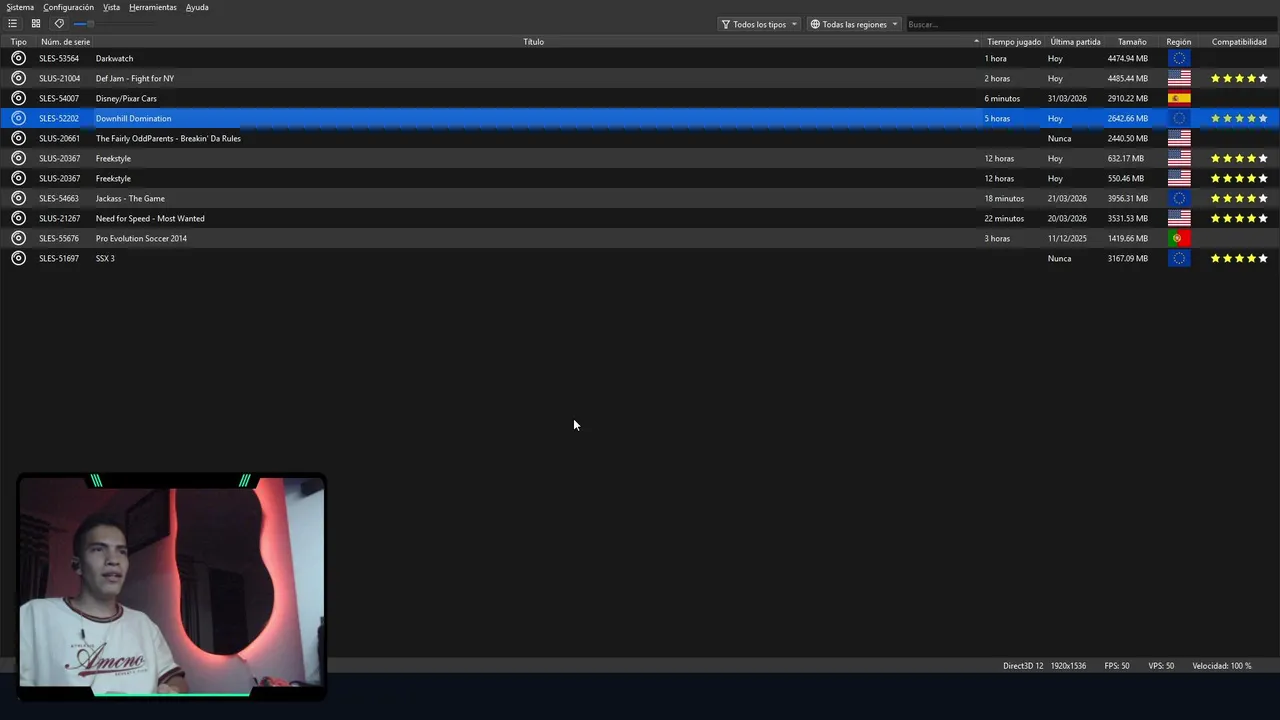The image size is (1280, 720).
Task: Click the disc icon for SSX 3
Action: click(18, 258)
